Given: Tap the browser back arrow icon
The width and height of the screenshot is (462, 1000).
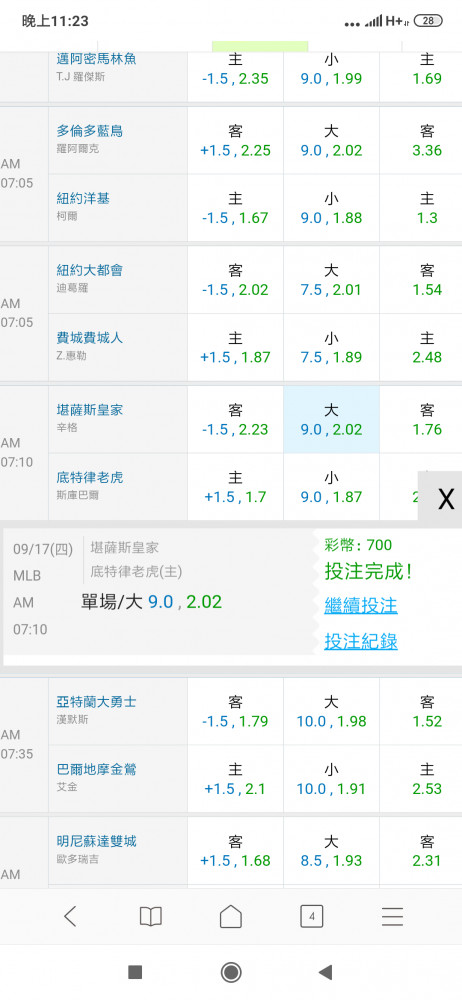Looking at the screenshot, I should (x=70, y=916).
